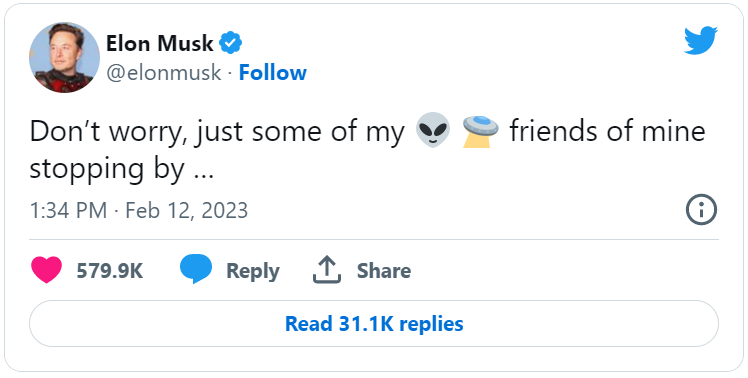Image resolution: width=748 pixels, height=378 pixels.
Task: Open the Elon Musk display name
Action: (x=159, y=43)
